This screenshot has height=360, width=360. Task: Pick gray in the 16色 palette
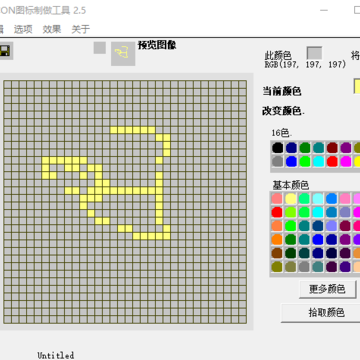277,161
